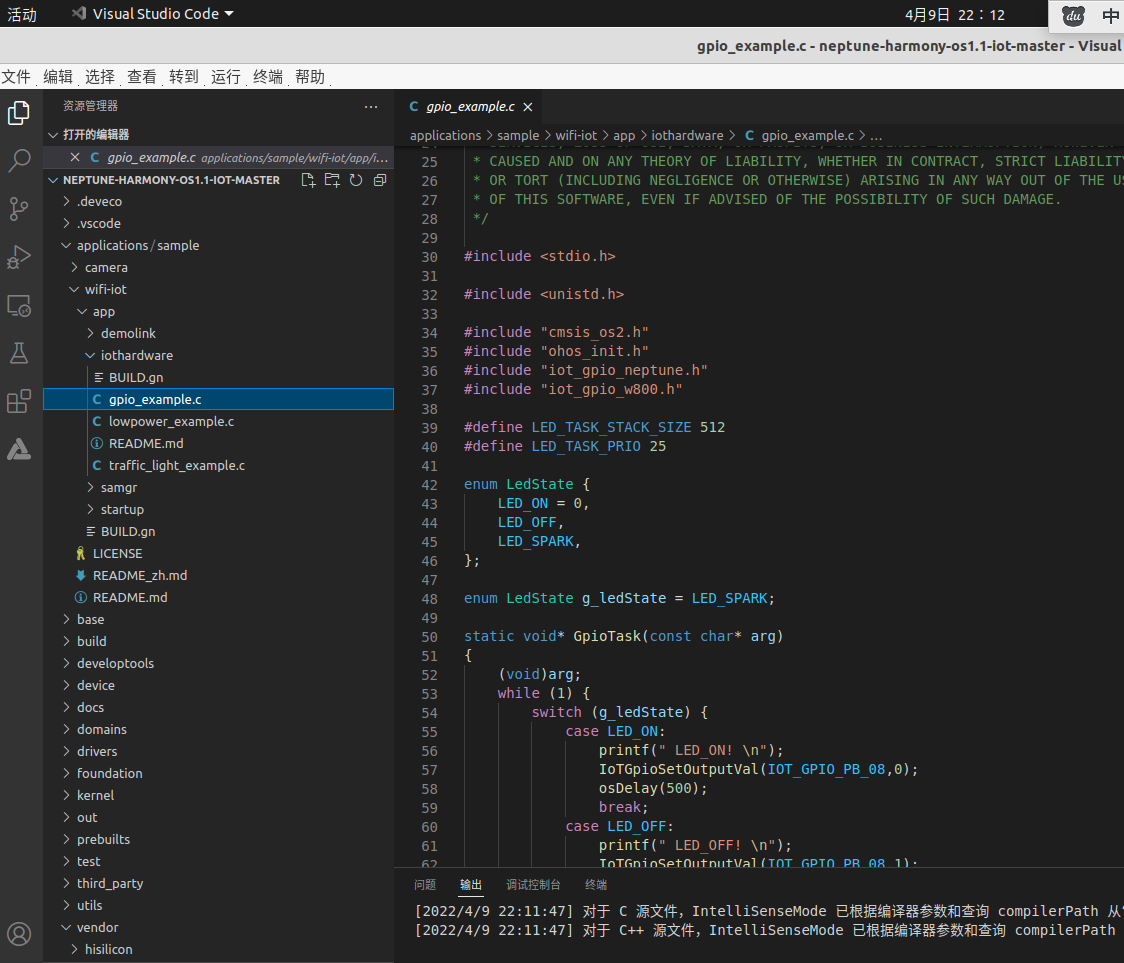
Task: Click the 活动 Activities button
Action: (22, 14)
